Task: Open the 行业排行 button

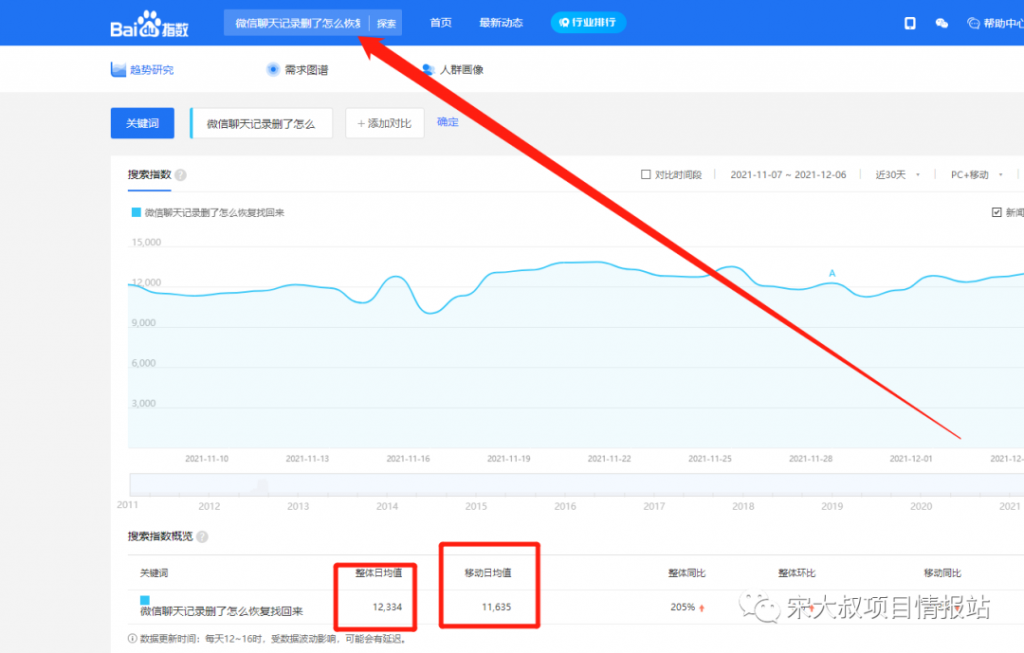Action: 588,23
